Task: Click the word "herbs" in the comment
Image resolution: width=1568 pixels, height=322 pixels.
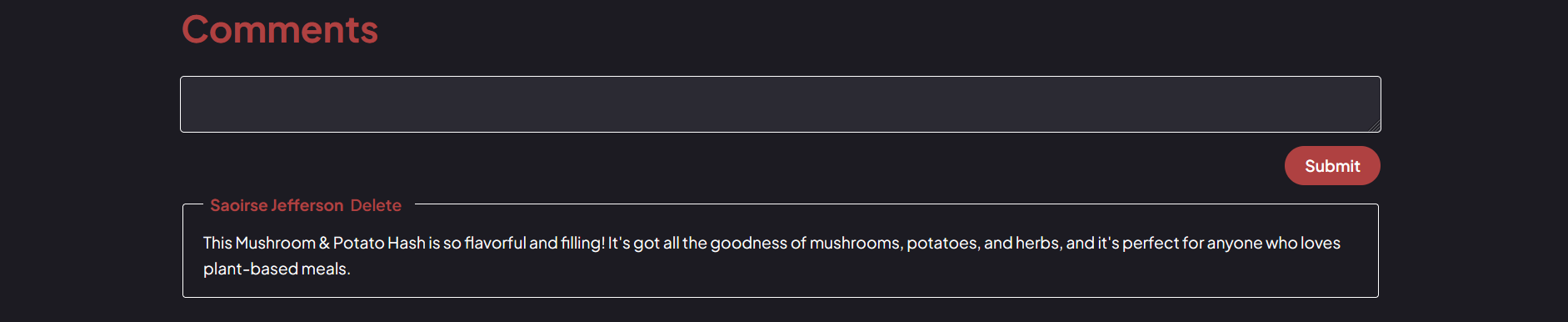Action: tap(1037, 243)
